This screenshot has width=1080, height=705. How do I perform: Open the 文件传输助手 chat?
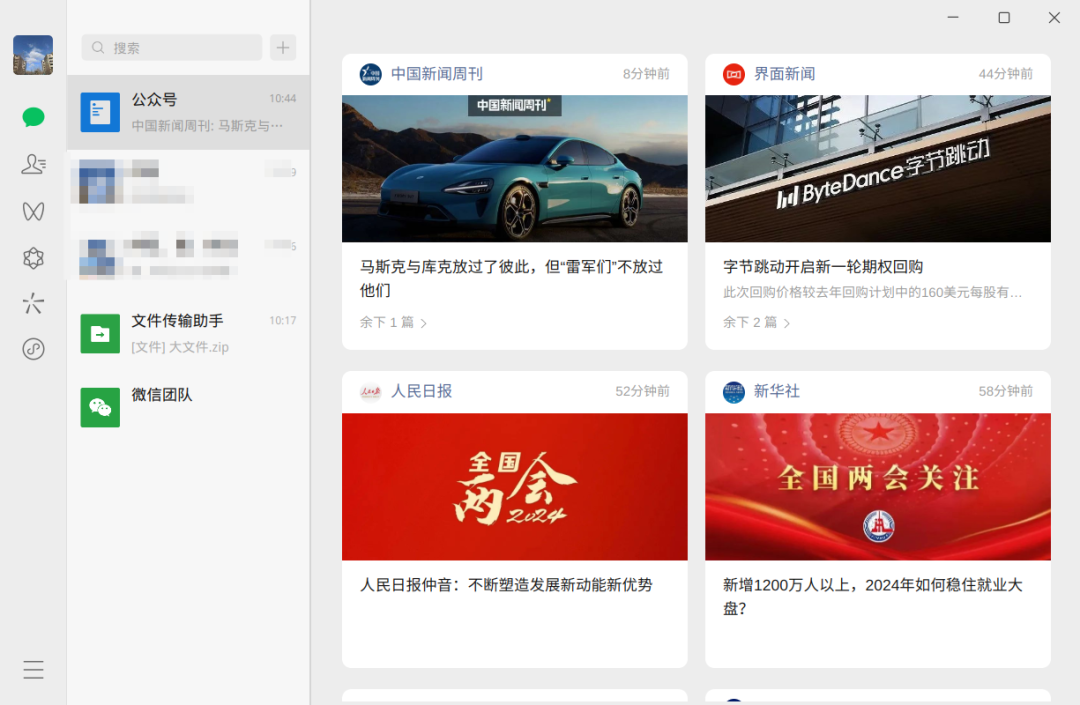[188, 333]
